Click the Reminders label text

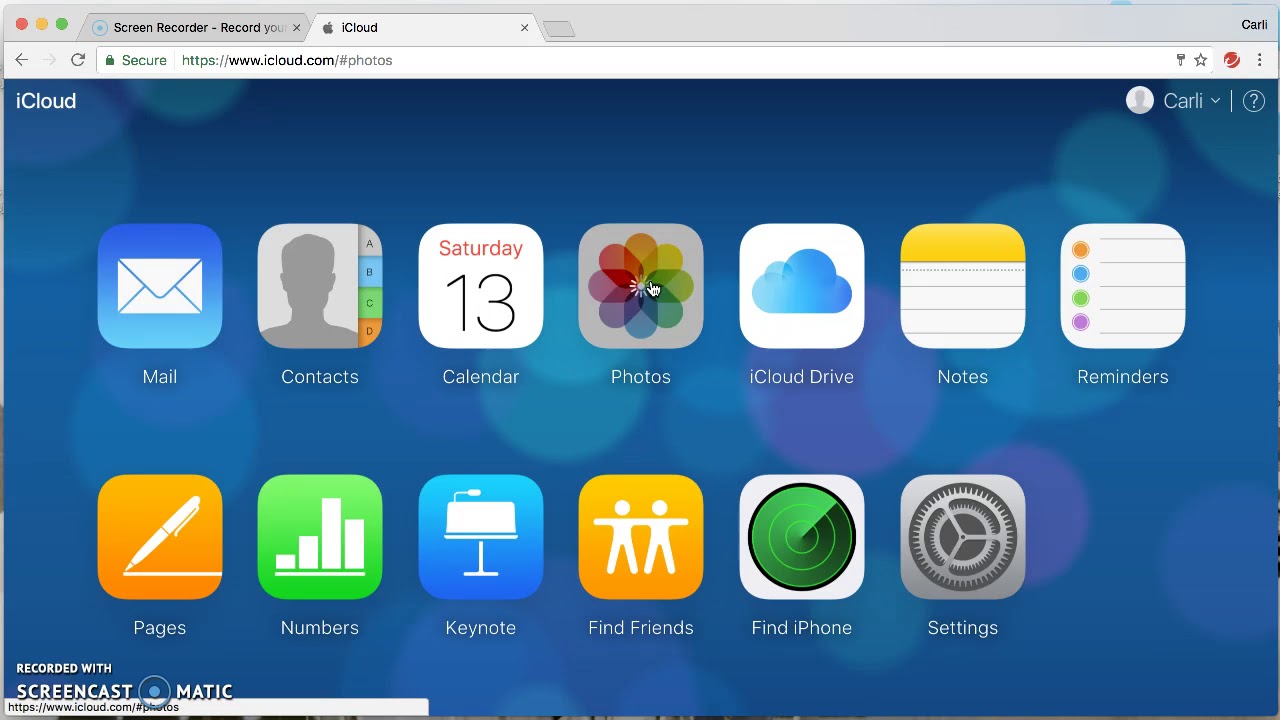[1123, 377]
